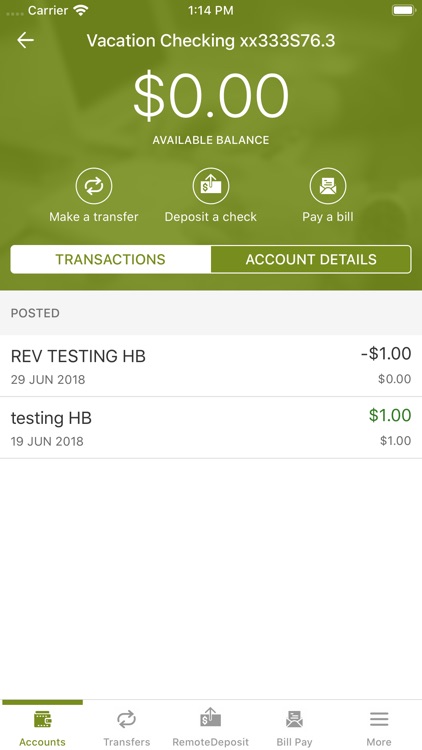Screen dimensions: 422x750
Task: Select the TRANSACTIONS tab
Action: (x=111, y=259)
